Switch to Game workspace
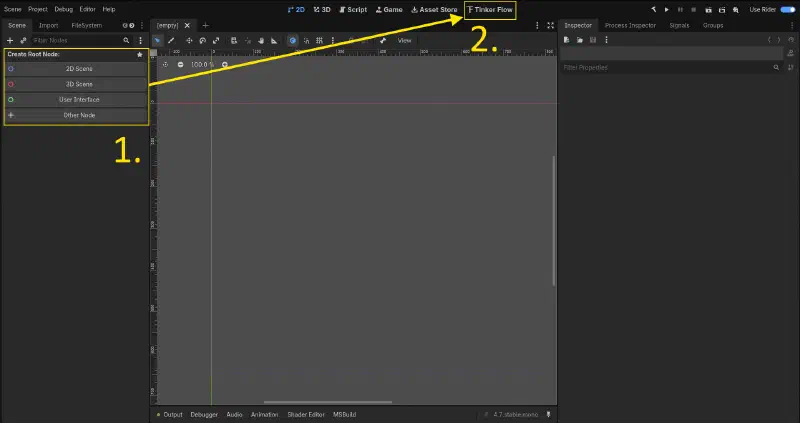800x423 pixels. tap(389, 10)
